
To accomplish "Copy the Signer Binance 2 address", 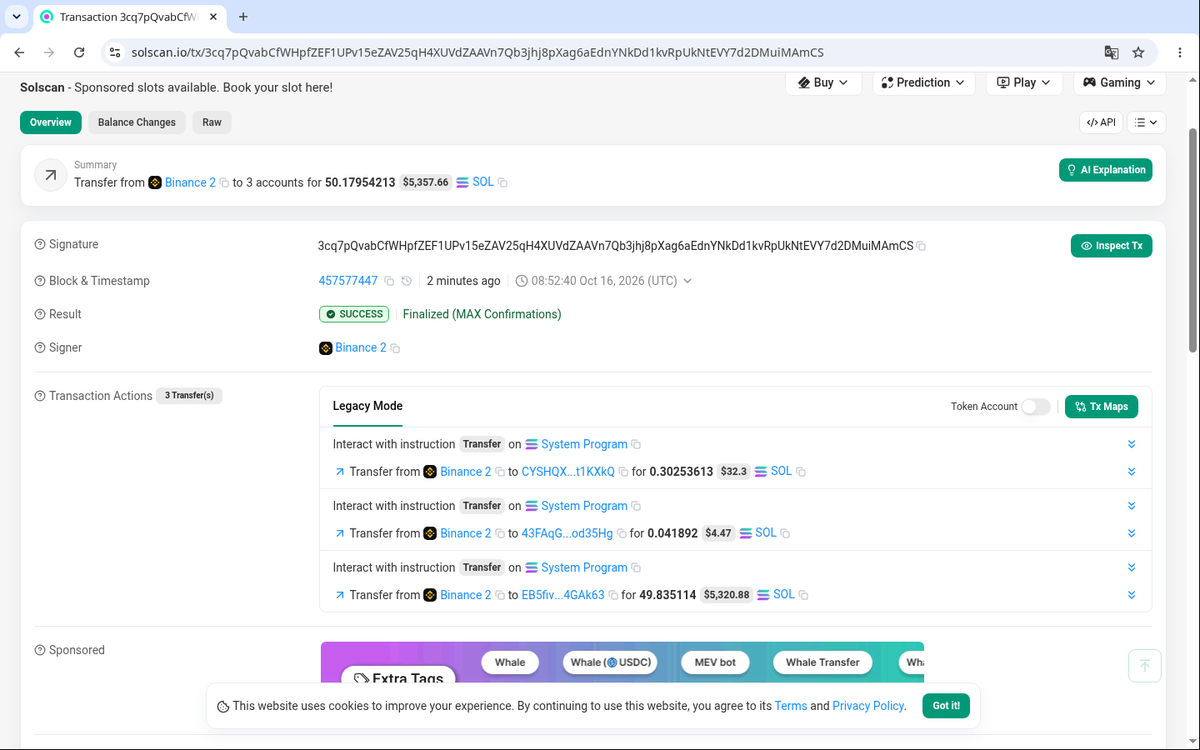I will click(395, 348).
